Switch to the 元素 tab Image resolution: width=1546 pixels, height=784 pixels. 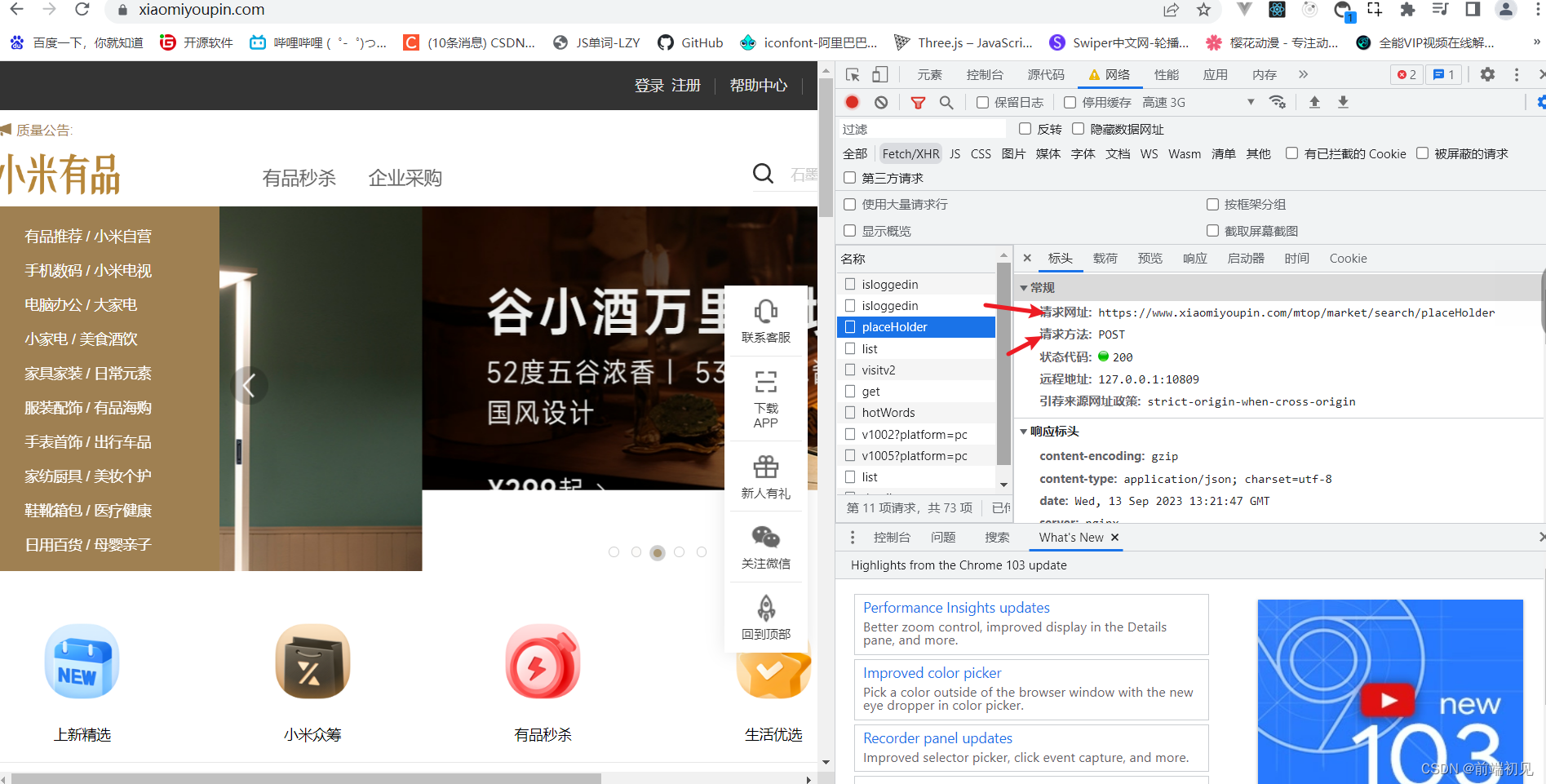click(x=929, y=75)
